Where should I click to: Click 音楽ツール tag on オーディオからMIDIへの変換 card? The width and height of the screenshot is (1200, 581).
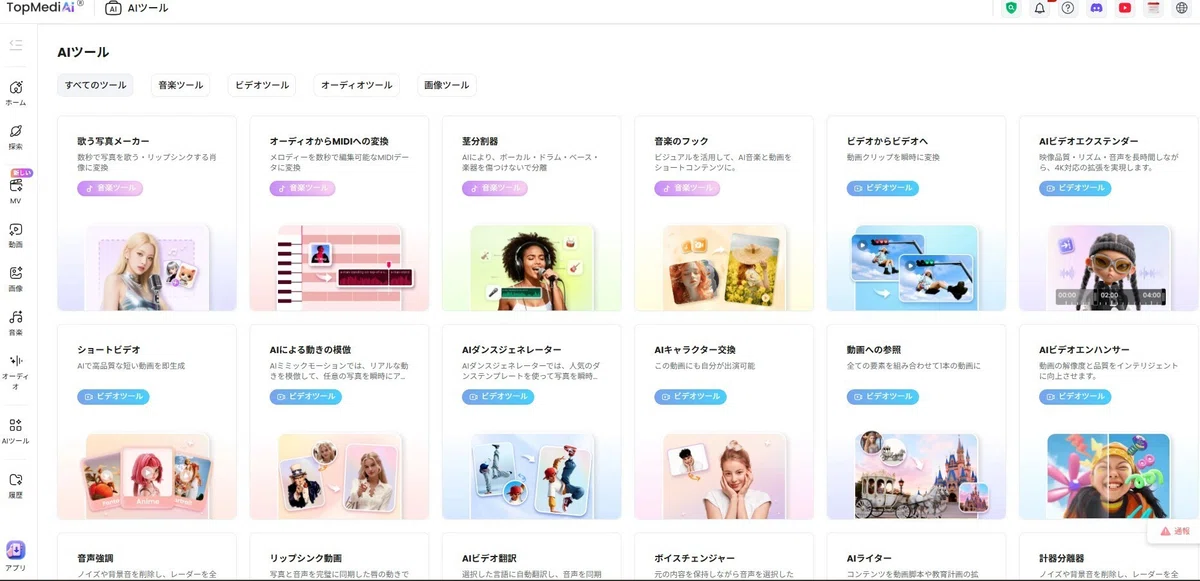point(302,188)
